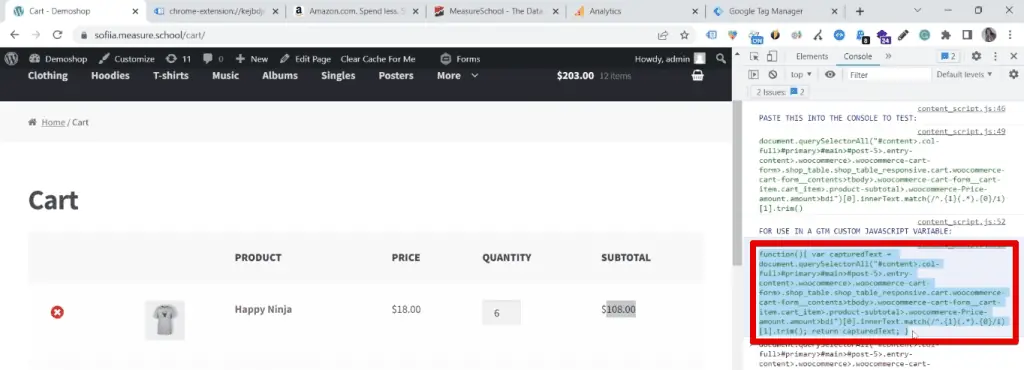Clear console with the ban icon
Screen dimensions: 1024x370
point(773,74)
